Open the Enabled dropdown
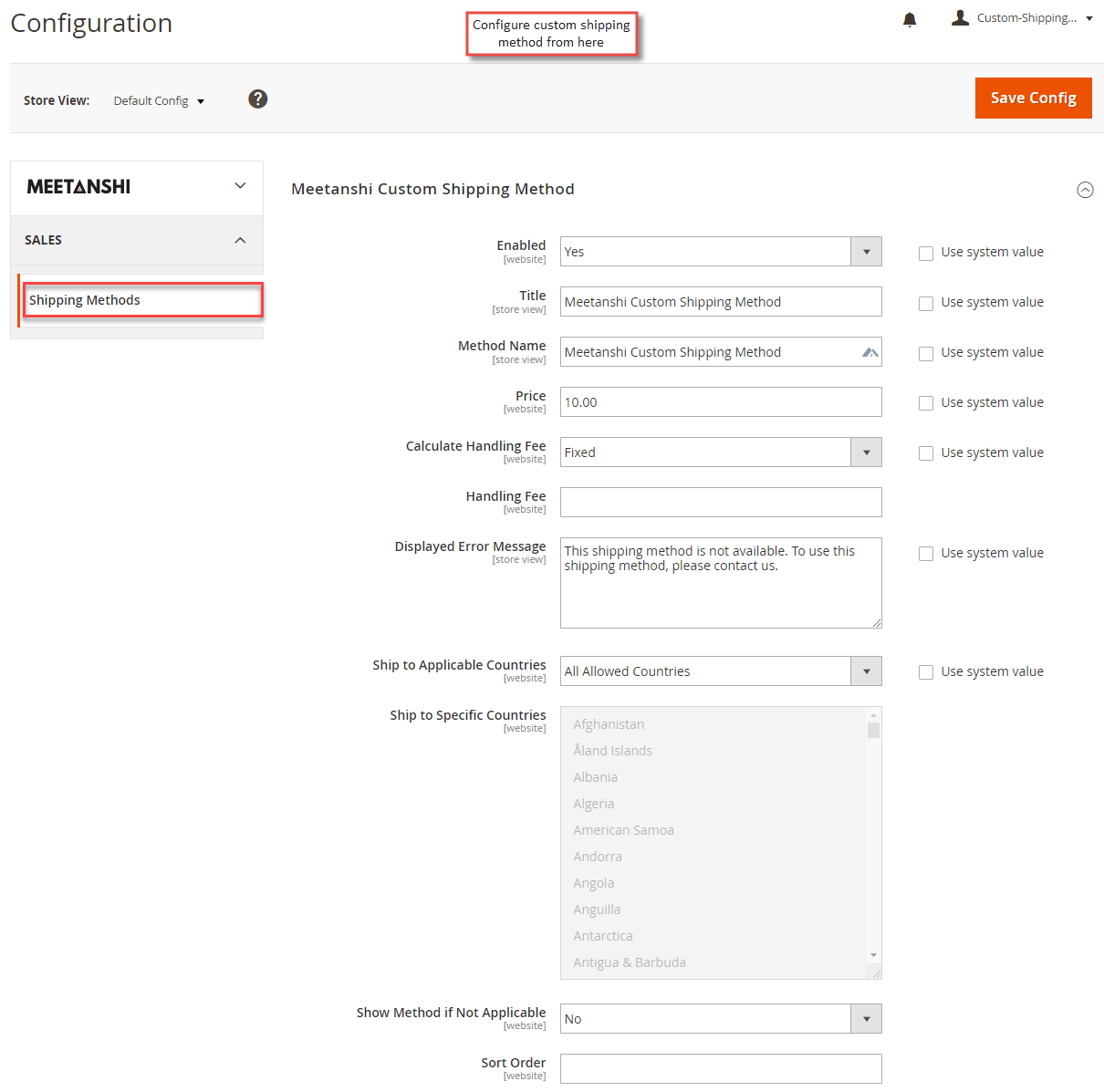Viewport: 1104px width, 1092px height. coord(721,252)
